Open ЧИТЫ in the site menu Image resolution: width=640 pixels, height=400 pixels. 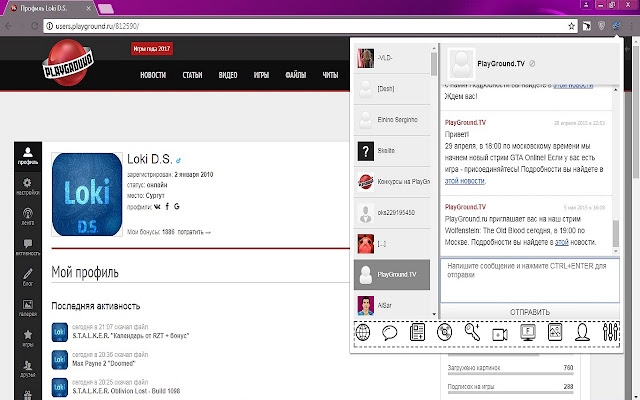pyautogui.click(x=330, y=75)
